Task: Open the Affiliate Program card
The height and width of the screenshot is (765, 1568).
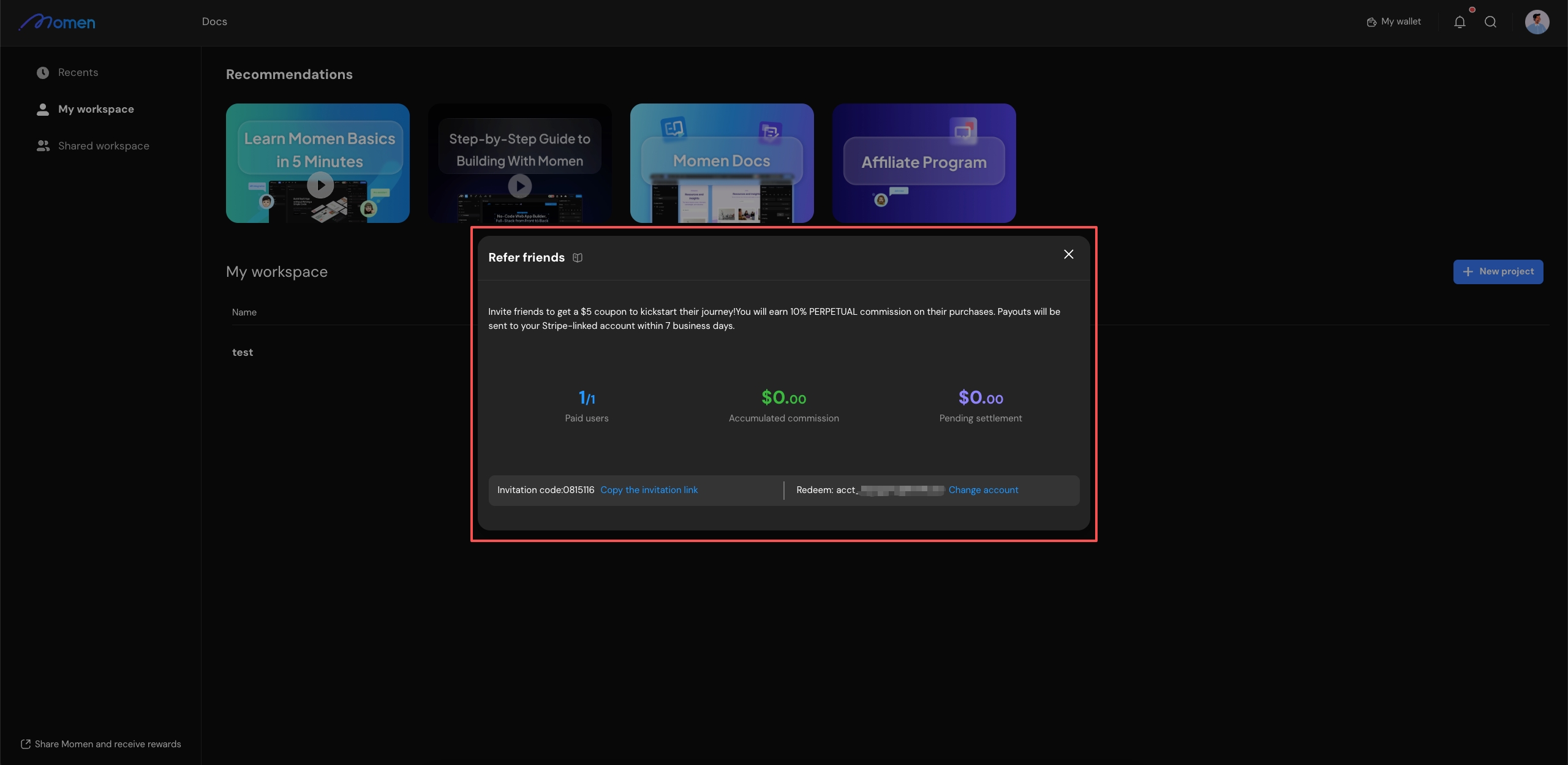Action: click(x=924, y=163)
